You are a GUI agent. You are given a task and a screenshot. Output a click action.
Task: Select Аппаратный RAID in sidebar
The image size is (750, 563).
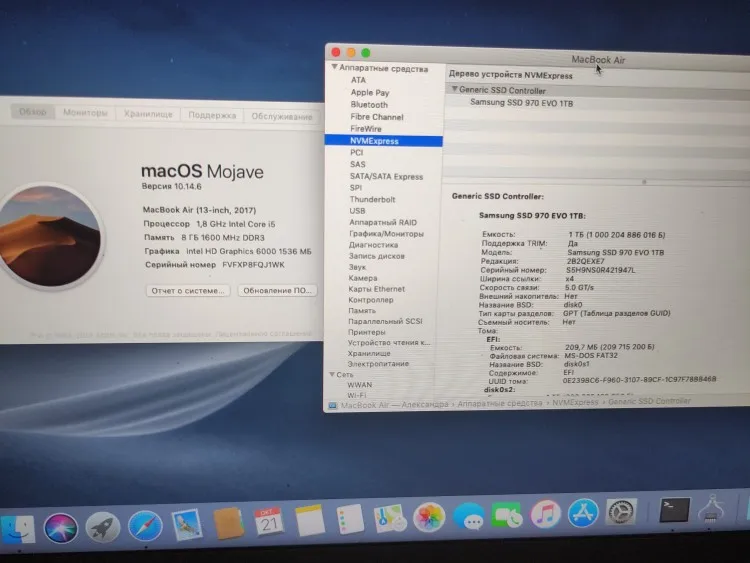(383, 222)
